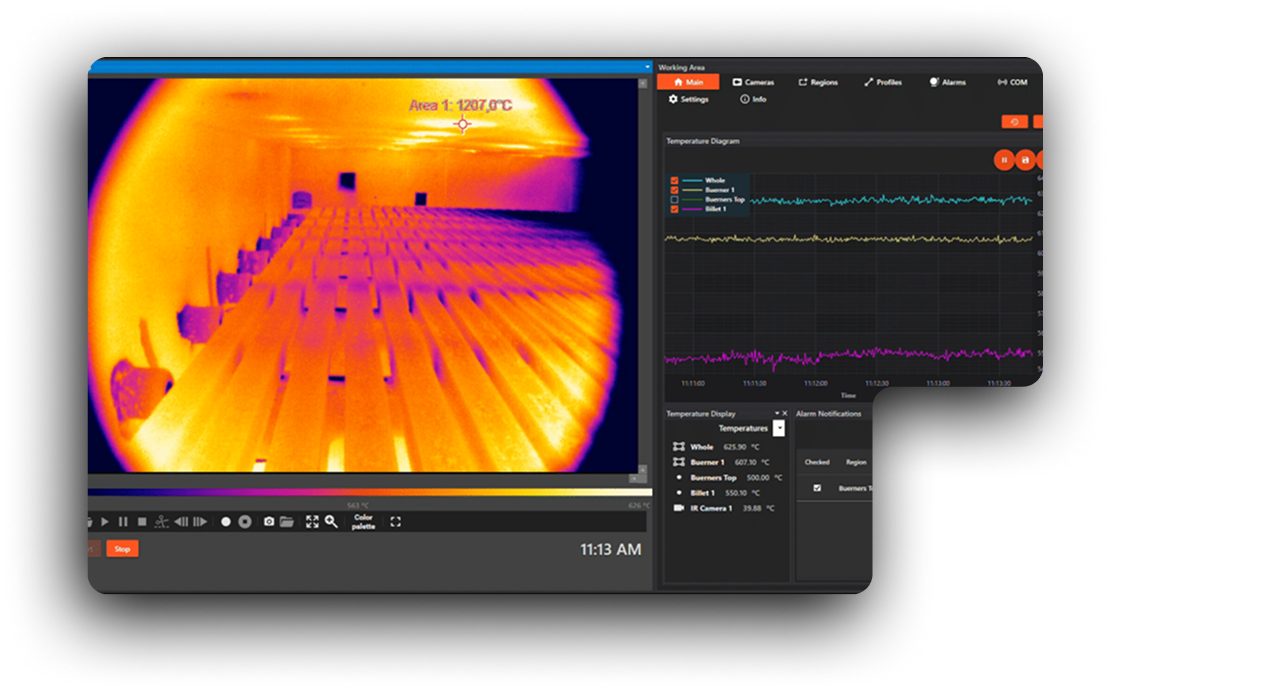
Task: Uncheck the Whole series checkbox
Action: coord(675,181)
